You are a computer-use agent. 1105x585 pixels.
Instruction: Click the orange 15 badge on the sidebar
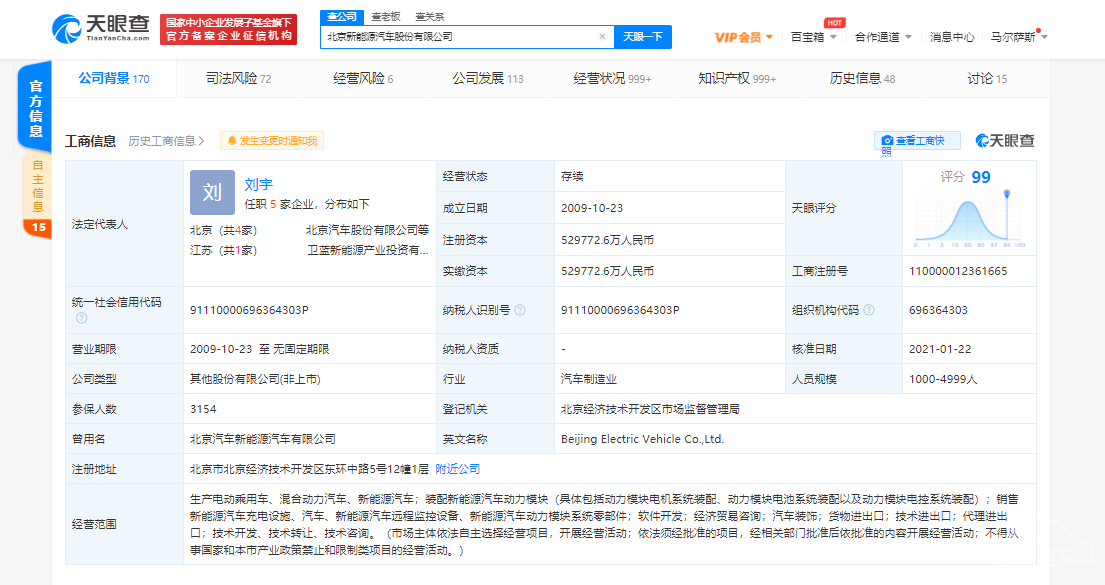click(38, 227)
